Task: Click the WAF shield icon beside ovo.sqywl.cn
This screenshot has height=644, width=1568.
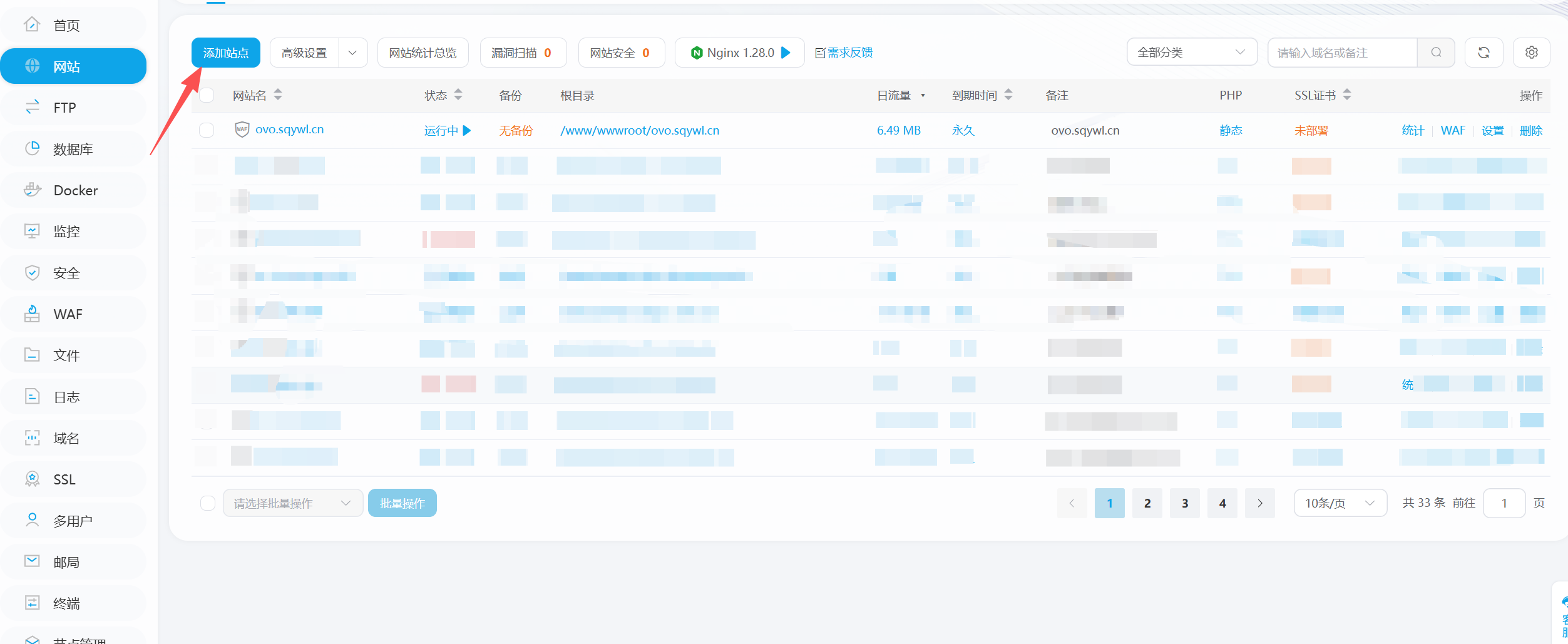Action: pos(242,130)
